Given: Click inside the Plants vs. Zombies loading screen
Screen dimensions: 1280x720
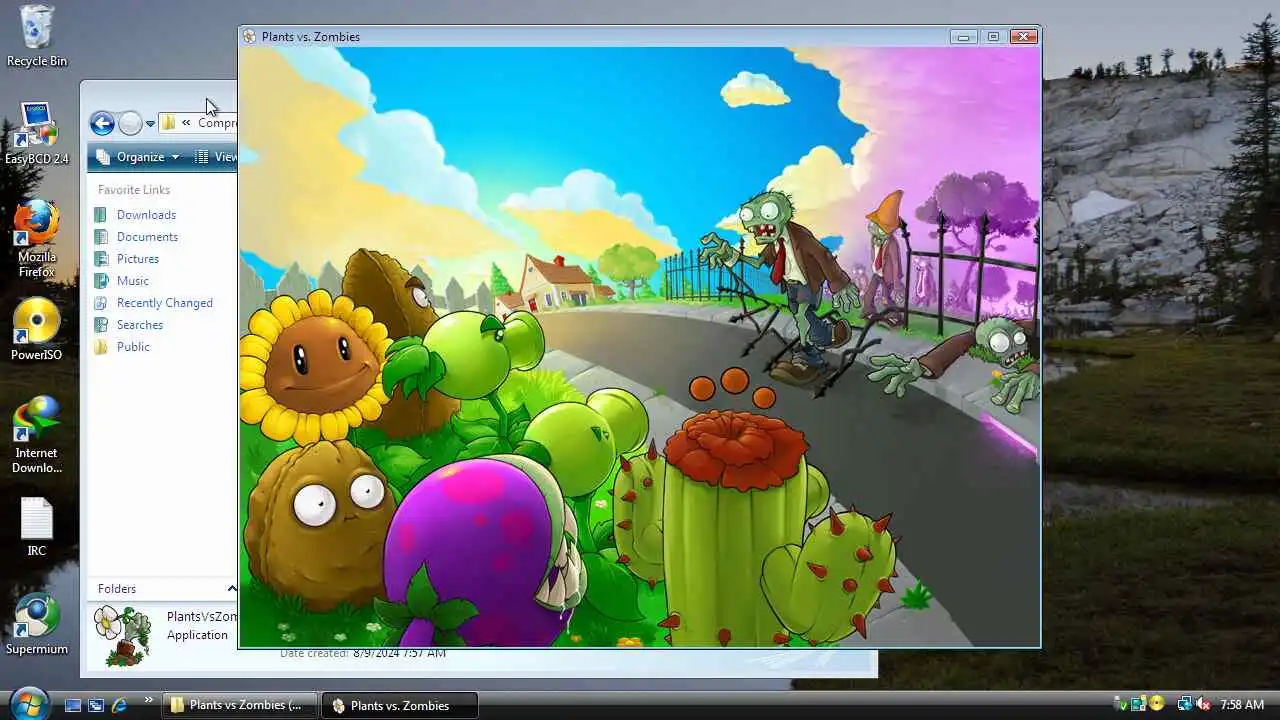Looking at the screenshot, I should click(639, 346).
